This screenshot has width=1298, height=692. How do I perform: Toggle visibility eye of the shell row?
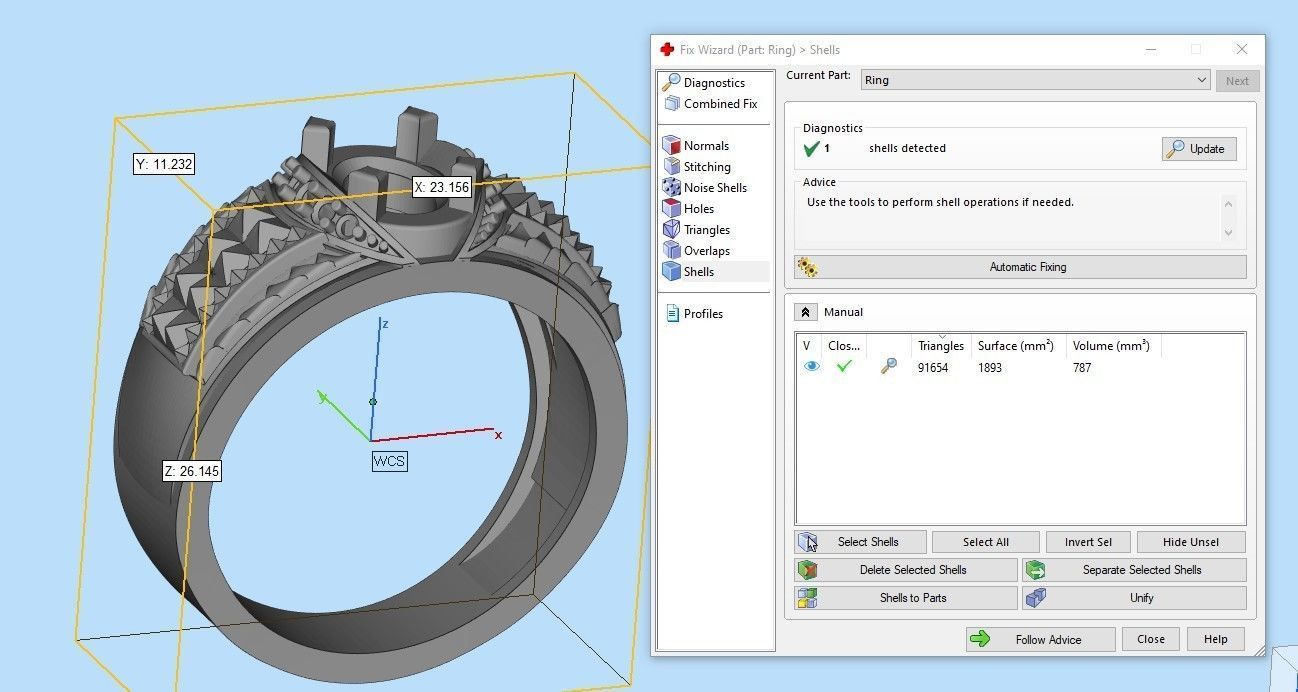811,367
